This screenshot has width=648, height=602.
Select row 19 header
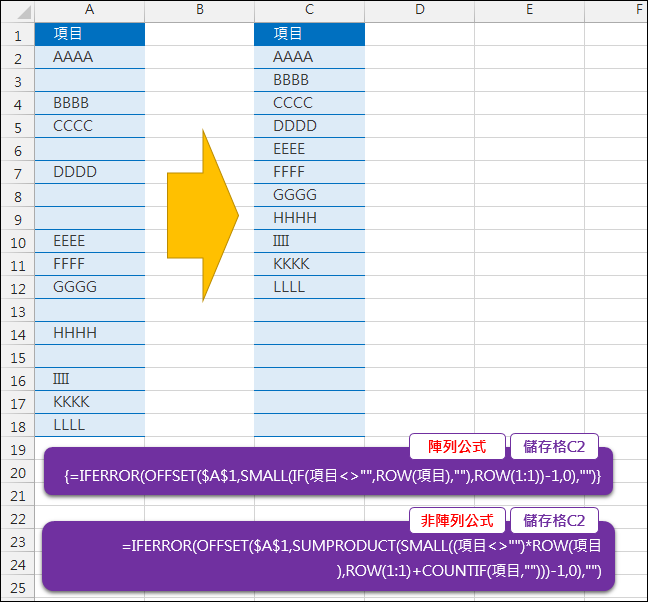click(x=18, y=449)
